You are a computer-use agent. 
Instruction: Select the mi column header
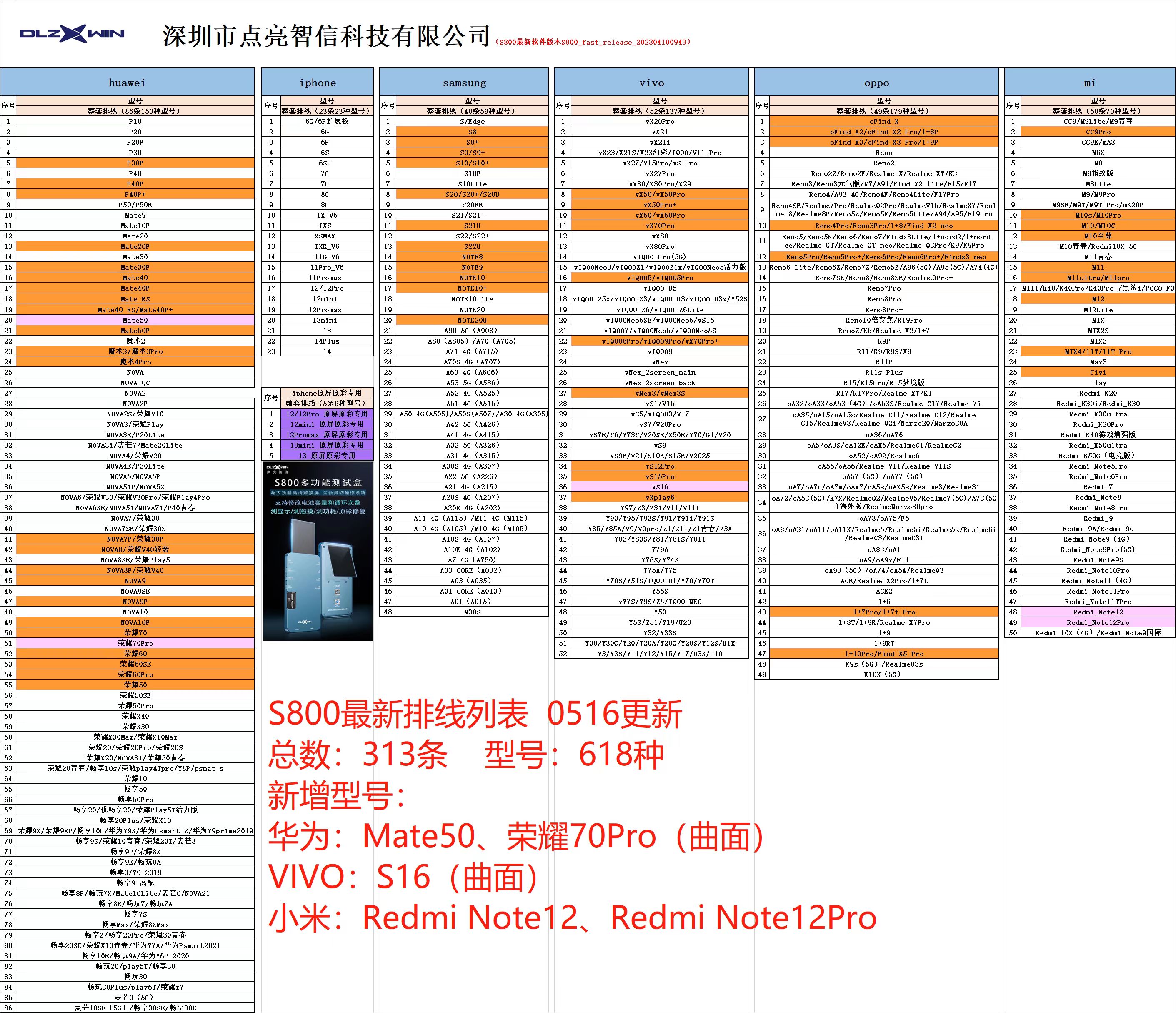(1090, 83)
